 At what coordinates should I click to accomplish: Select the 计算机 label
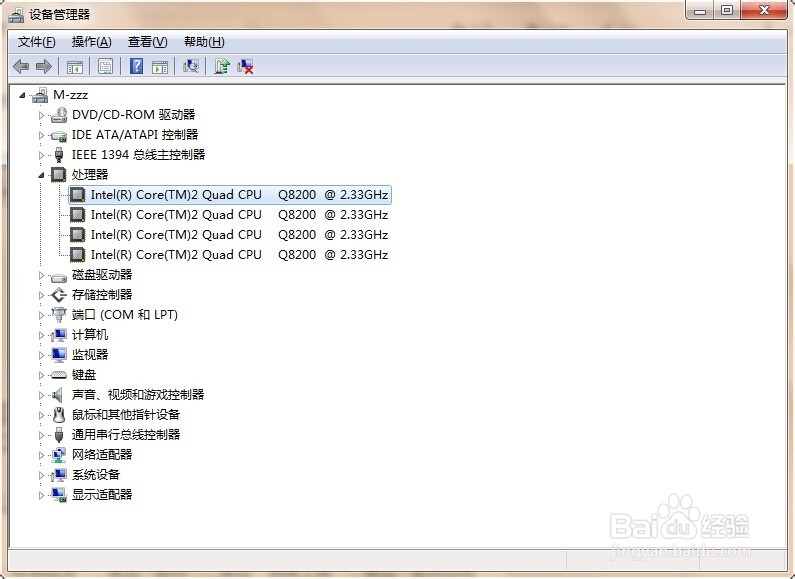click(x=90, y=335)
